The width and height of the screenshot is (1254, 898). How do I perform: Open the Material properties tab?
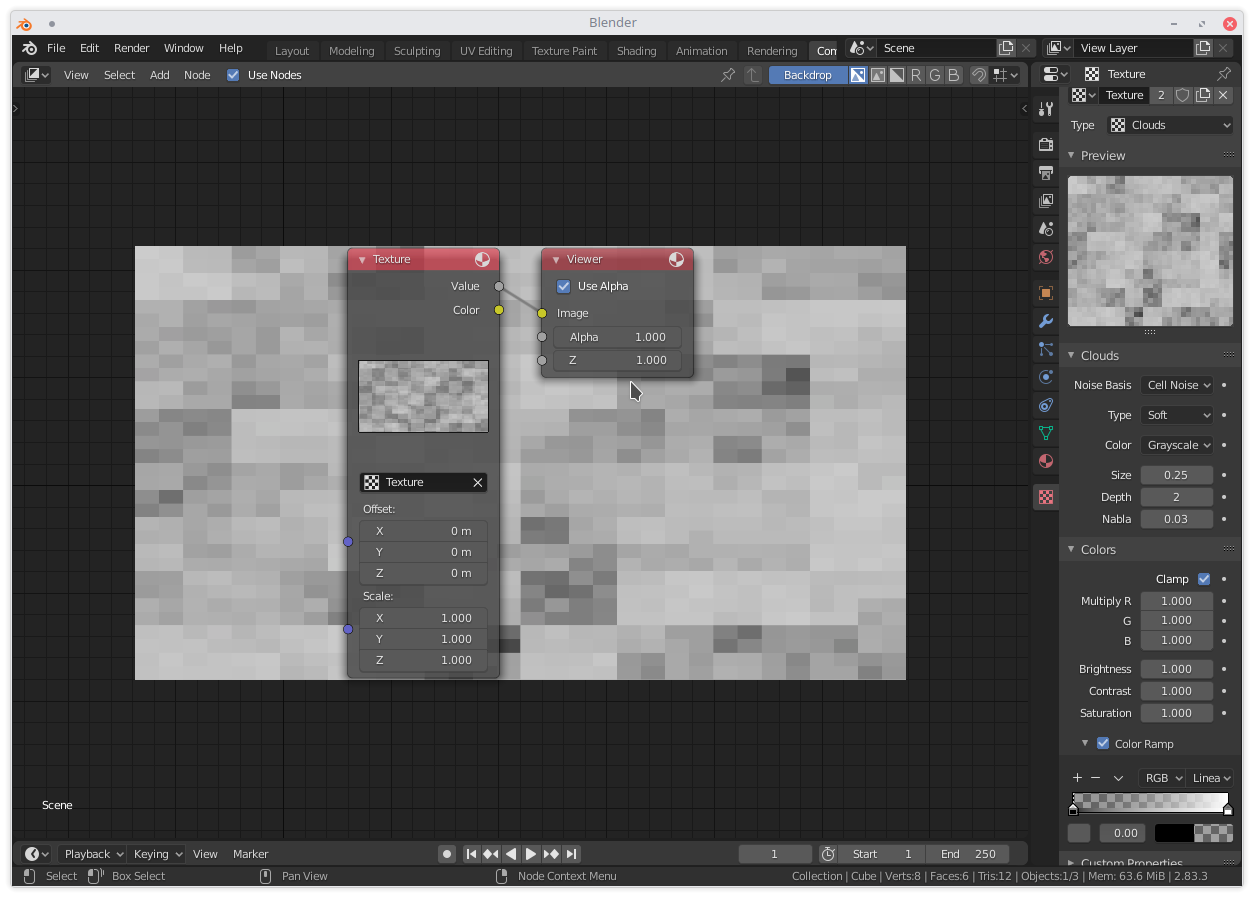(x=1046, y=461)
